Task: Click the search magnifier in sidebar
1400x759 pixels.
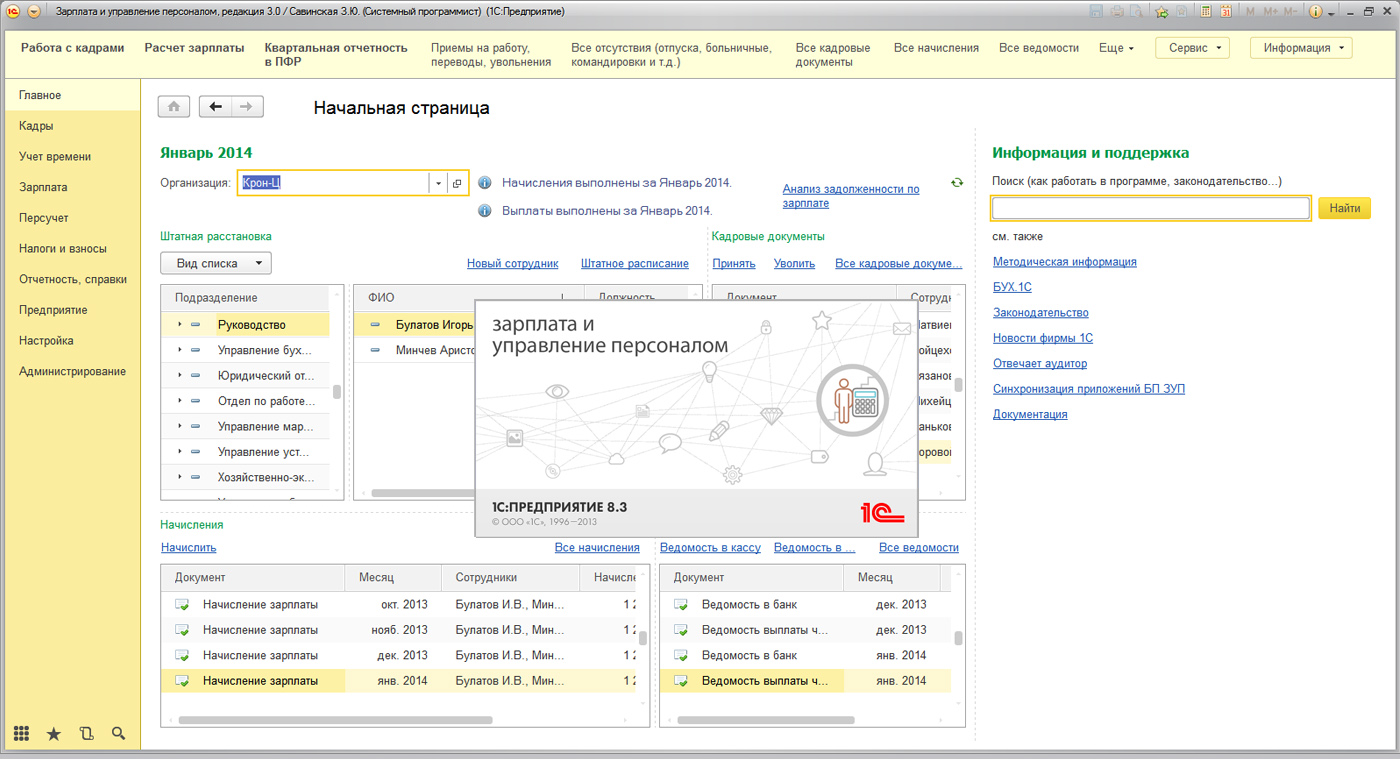Action: tap(118, 733)
